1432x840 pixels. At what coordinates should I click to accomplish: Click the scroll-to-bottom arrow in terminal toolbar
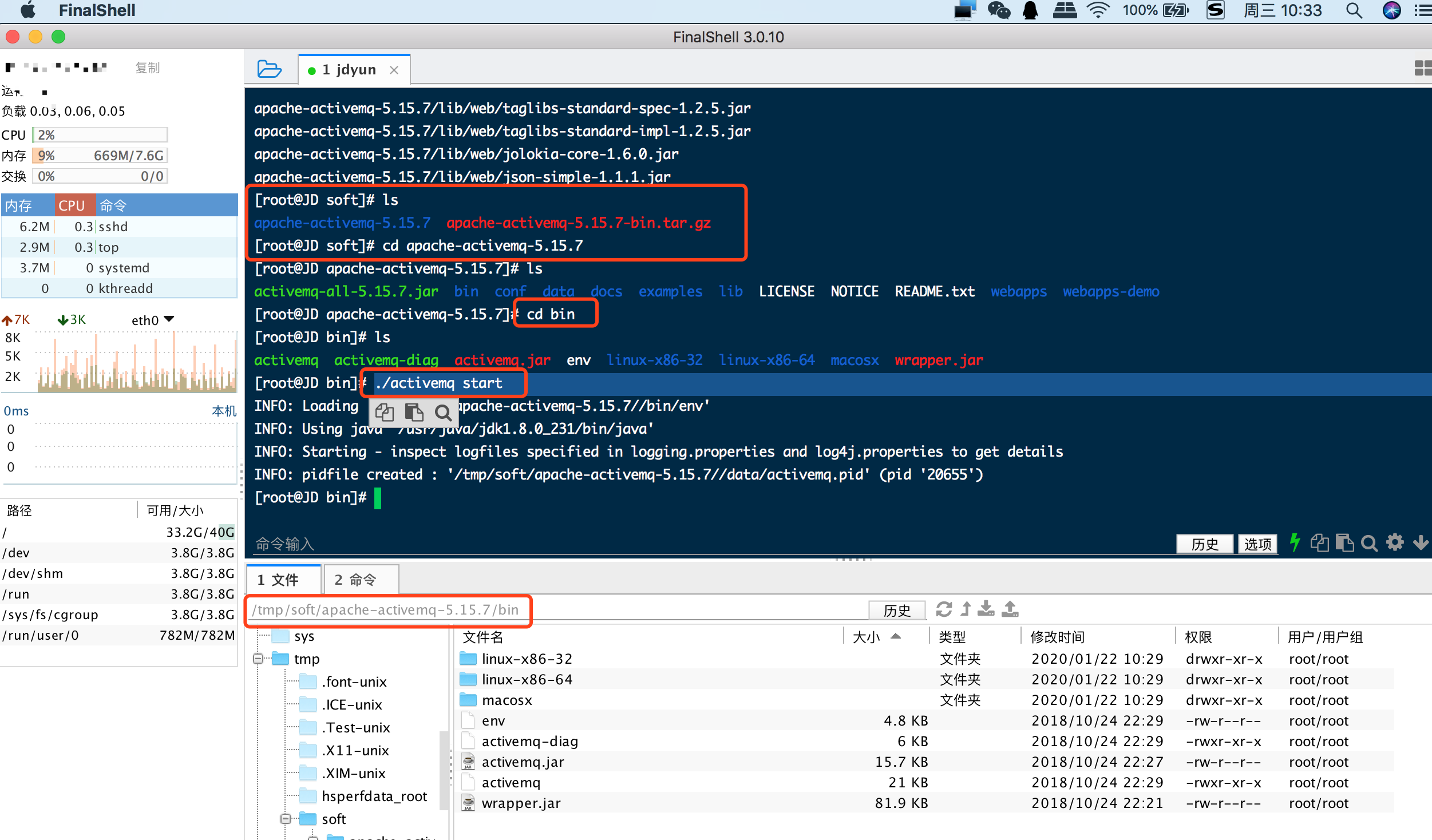coord(1420,542)
